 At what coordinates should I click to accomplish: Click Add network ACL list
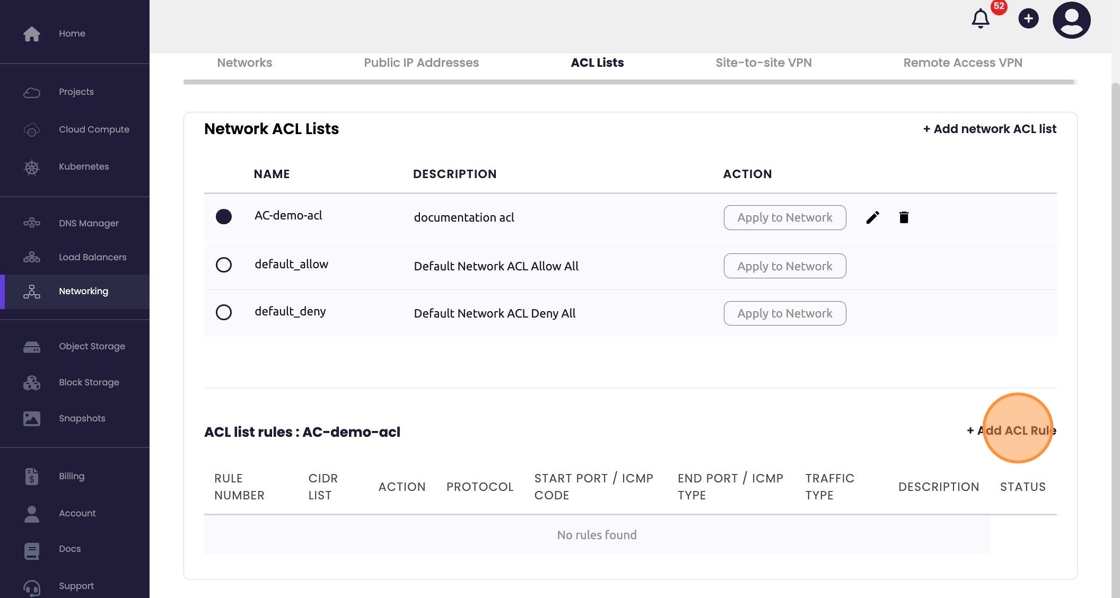(989, 129)
